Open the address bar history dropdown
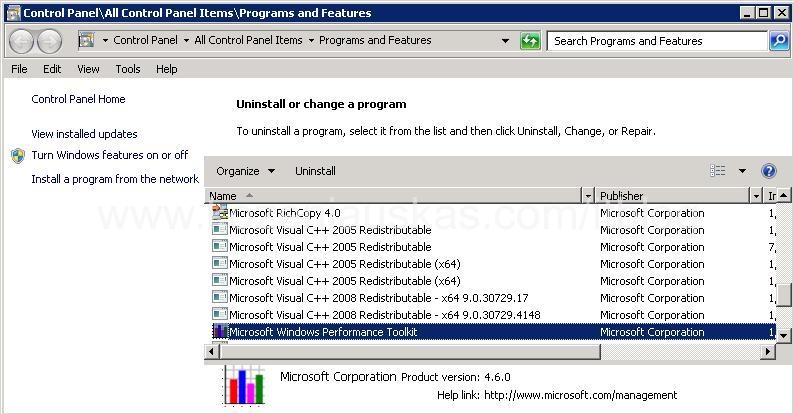Screen dimensions: 794x414 pyautogui.click(x=505, y=40)
